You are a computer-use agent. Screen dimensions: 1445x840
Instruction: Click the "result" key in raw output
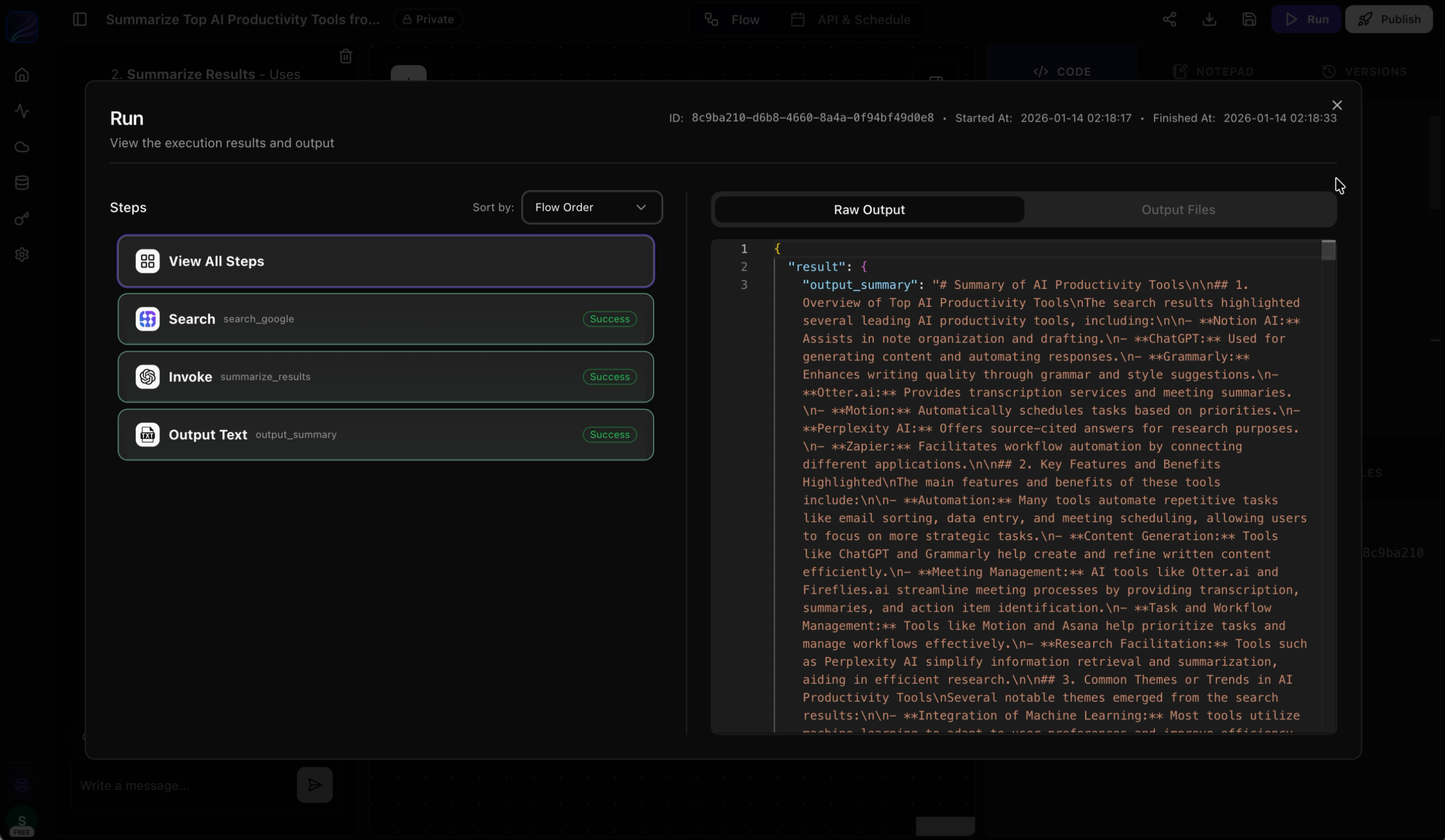pos(816,267)
